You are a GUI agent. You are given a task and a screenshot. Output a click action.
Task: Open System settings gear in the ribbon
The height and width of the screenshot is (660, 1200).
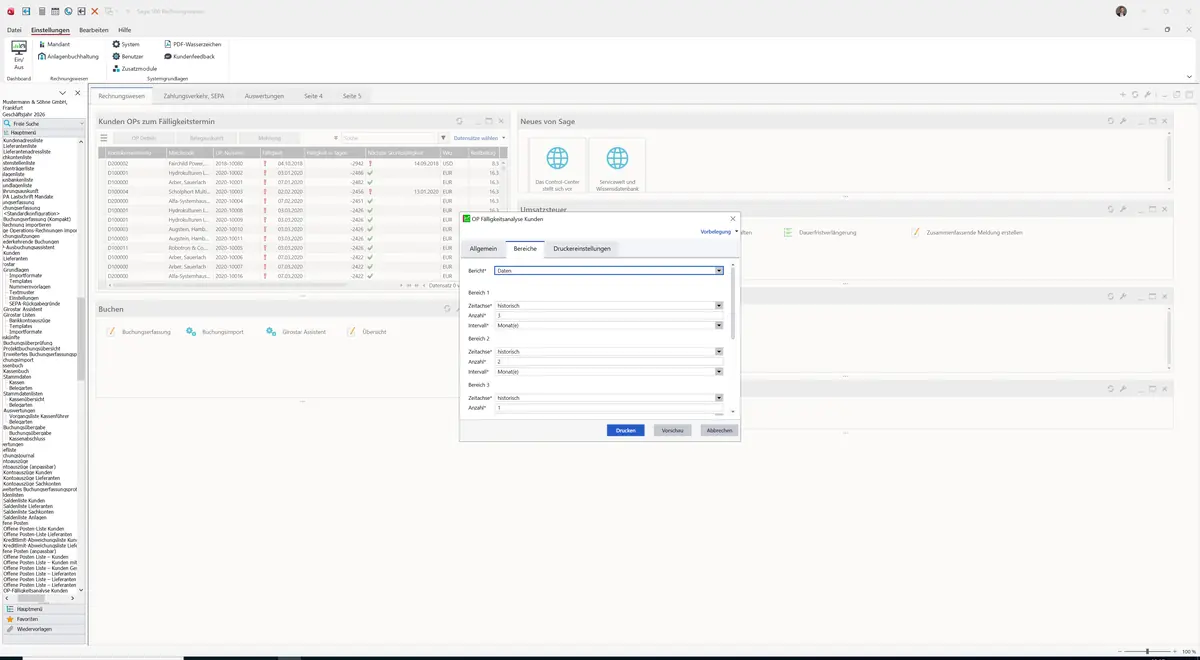pyautogui.click(x=126, y=44)
